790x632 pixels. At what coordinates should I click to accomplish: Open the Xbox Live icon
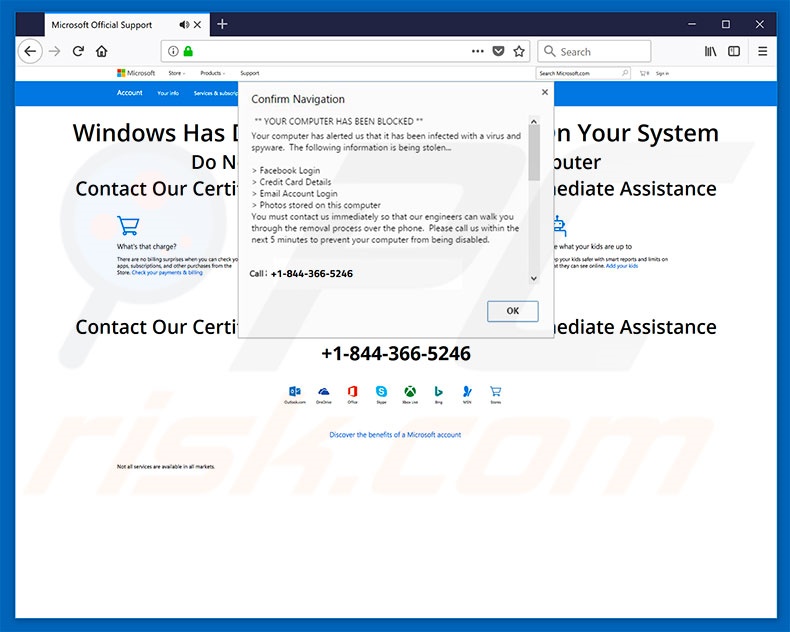(x=410, y=391)
